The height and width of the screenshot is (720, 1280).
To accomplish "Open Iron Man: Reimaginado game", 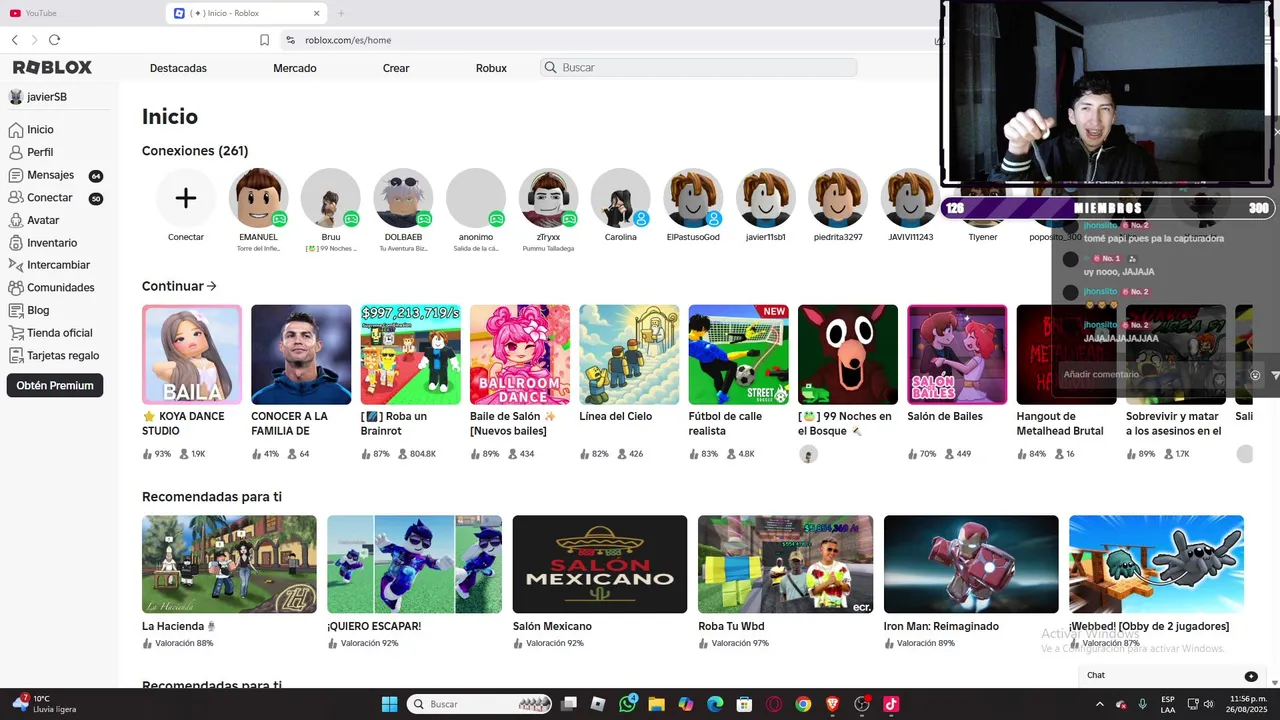I will pyautogui.click(x=971, y=564).
